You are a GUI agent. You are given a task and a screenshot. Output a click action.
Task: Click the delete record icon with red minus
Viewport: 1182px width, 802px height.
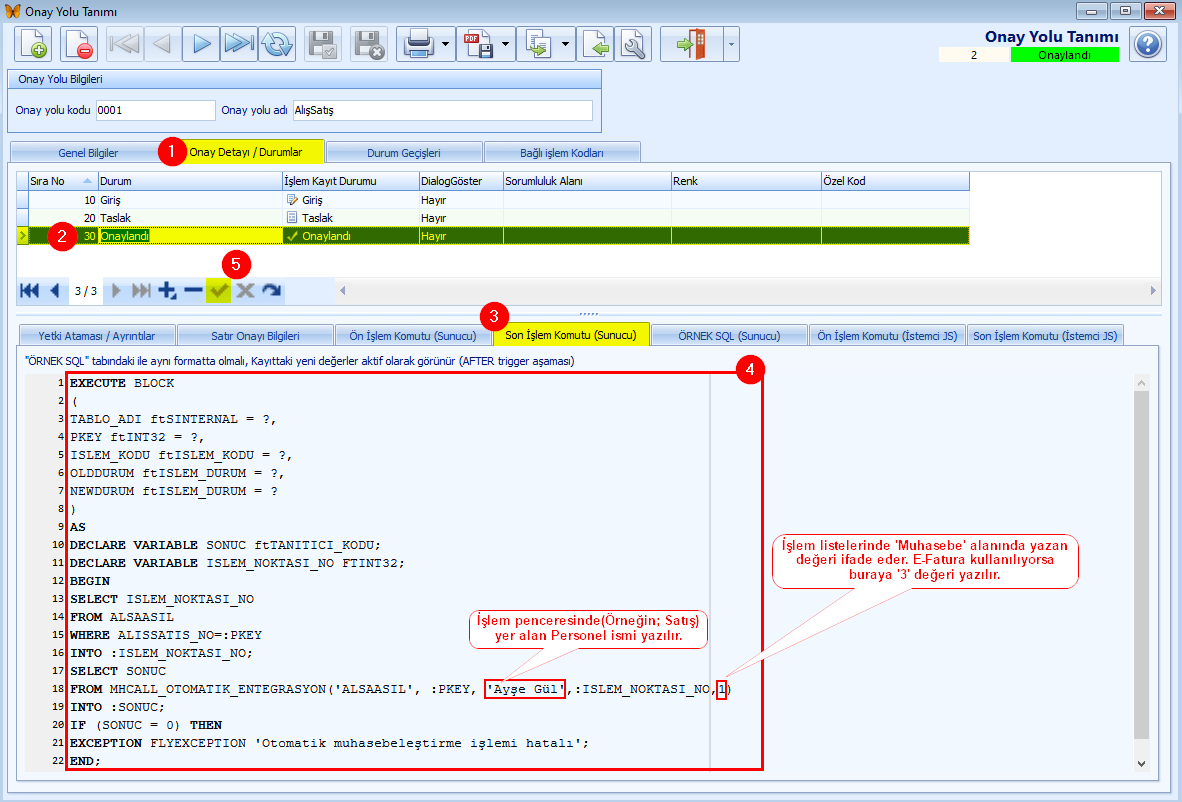pyautogui.click(x=77, y=44)
